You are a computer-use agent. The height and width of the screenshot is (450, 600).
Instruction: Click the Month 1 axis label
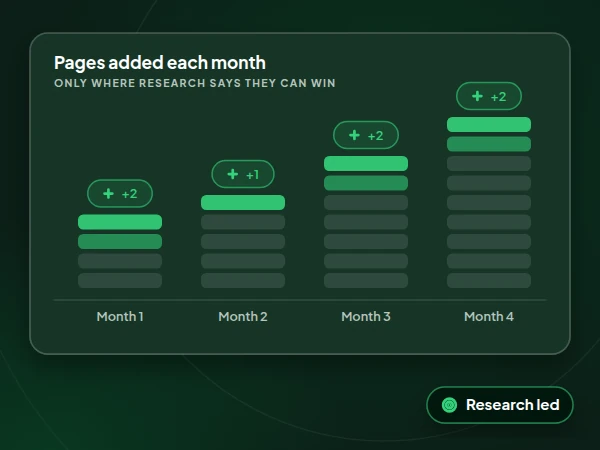coord(120,316)
